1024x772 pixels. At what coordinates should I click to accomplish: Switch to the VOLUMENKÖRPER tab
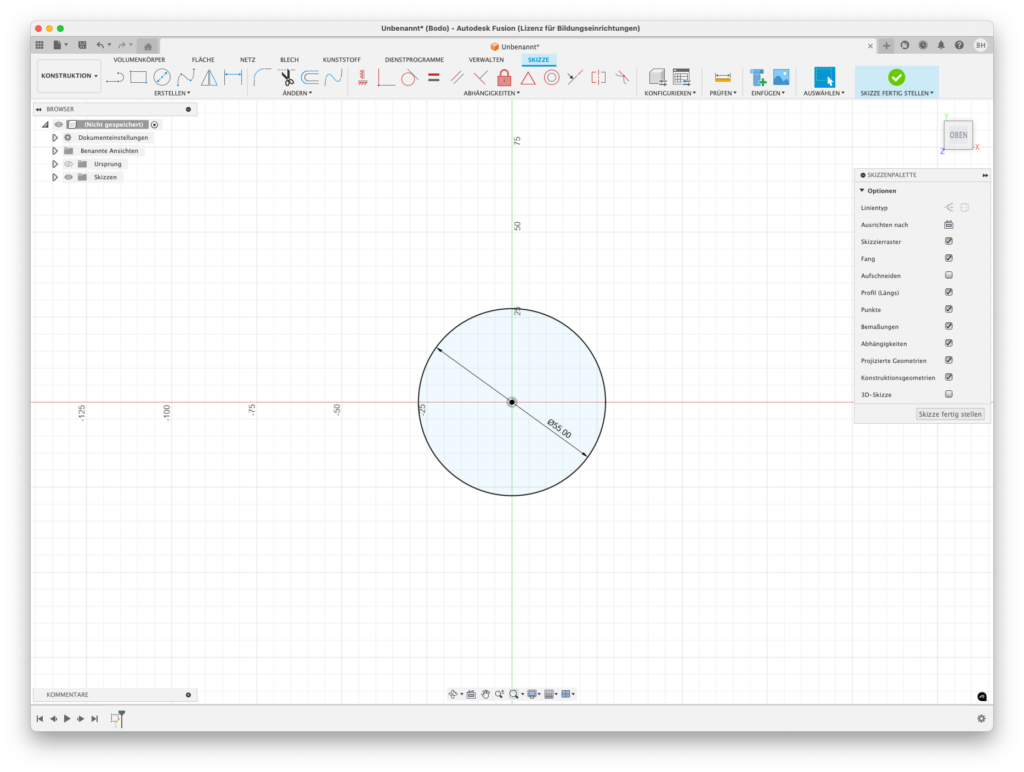[139, 60]
